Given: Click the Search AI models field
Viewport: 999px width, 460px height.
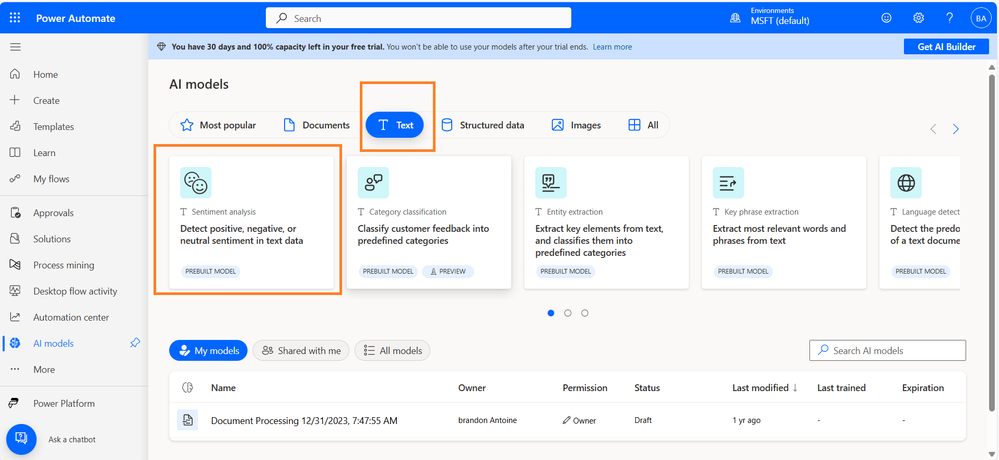Looking at the screenshot, I should (x=888, y=350).
